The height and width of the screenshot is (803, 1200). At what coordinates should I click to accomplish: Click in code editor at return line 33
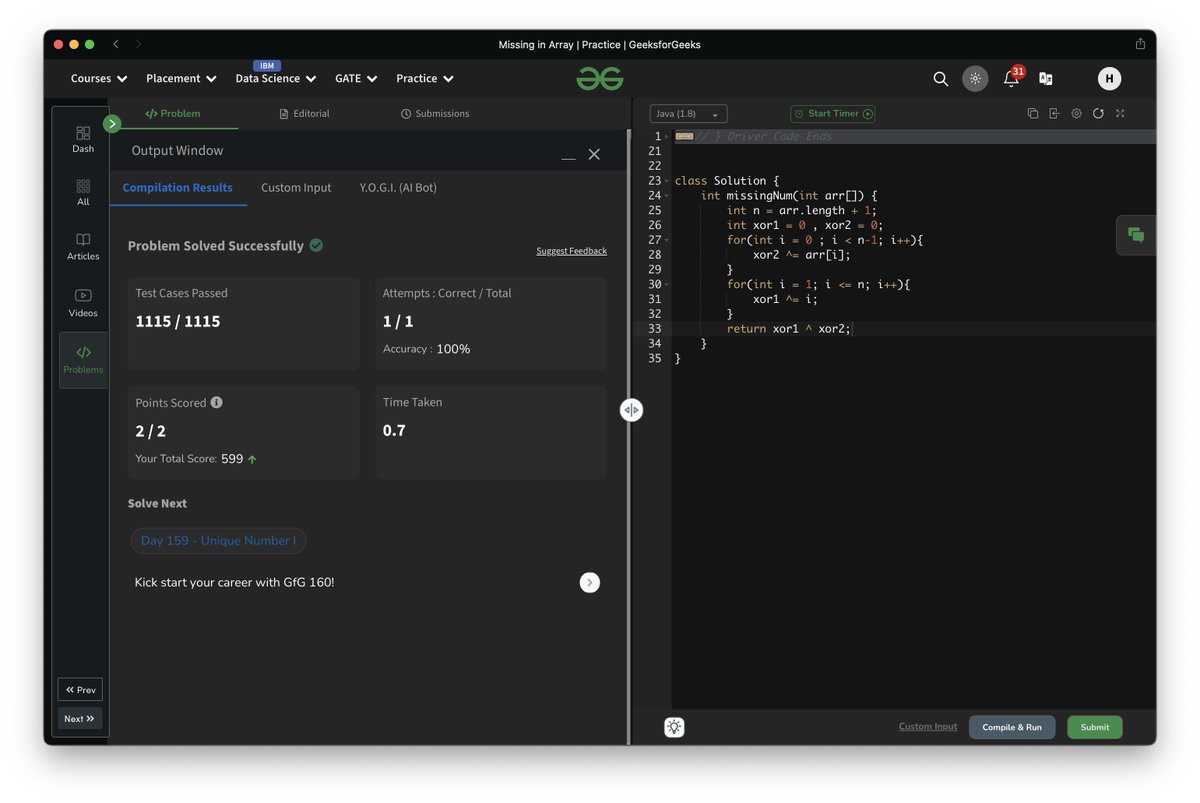(913, 329)
